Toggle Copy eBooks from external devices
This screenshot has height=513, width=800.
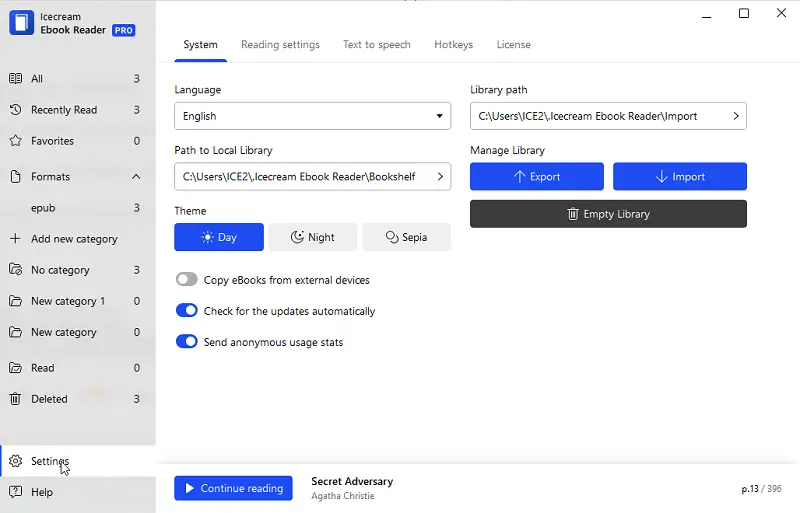[x=186, y=279]
